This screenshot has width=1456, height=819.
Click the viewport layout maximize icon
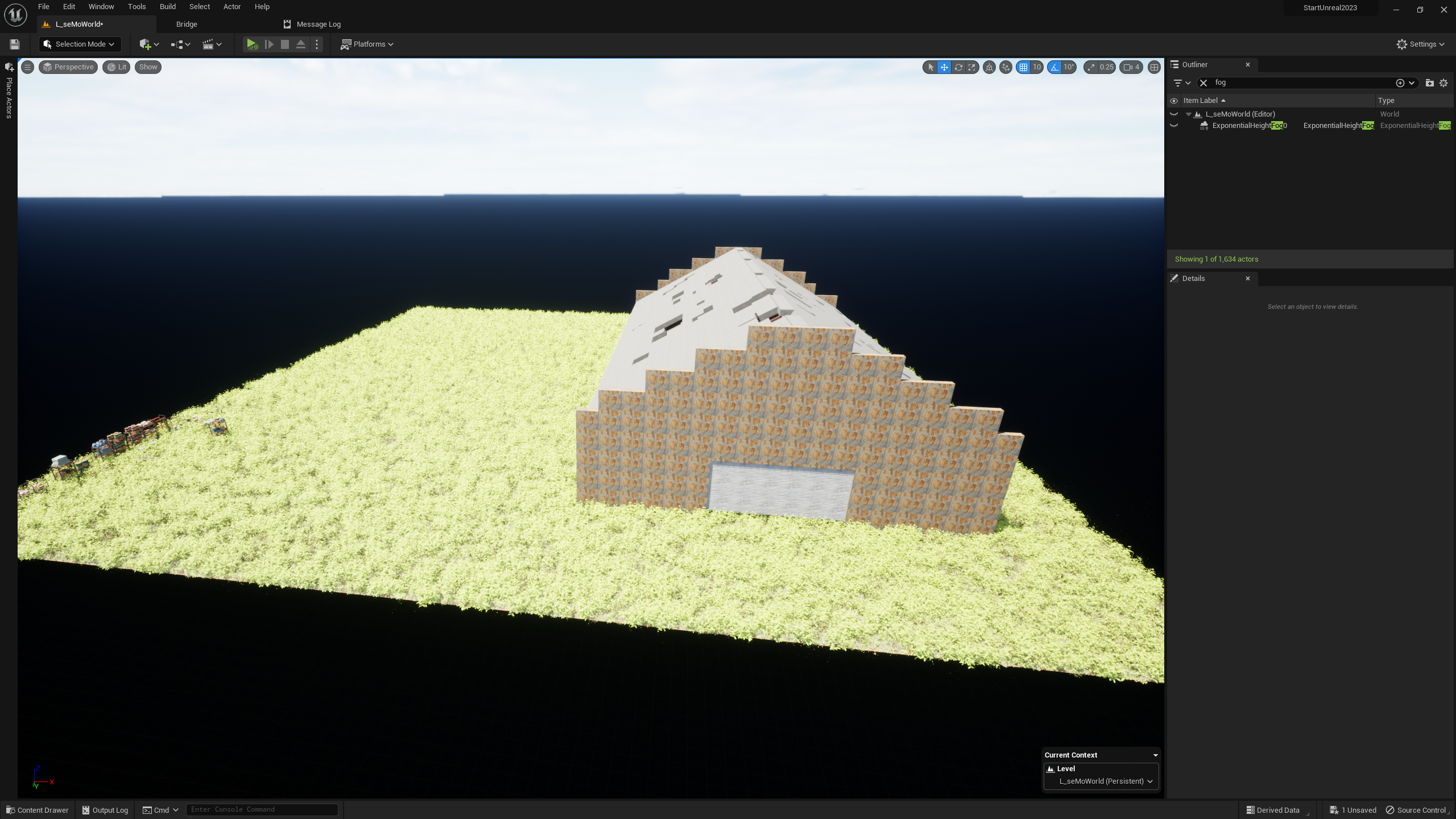[x=1154, y=67]
